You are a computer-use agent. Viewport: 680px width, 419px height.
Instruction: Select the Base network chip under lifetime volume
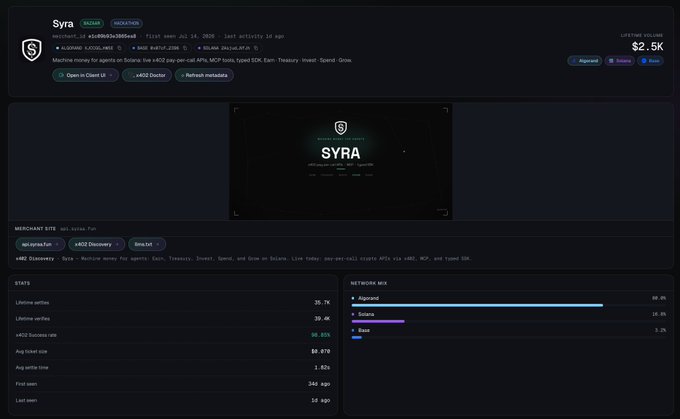coord(651,61)
